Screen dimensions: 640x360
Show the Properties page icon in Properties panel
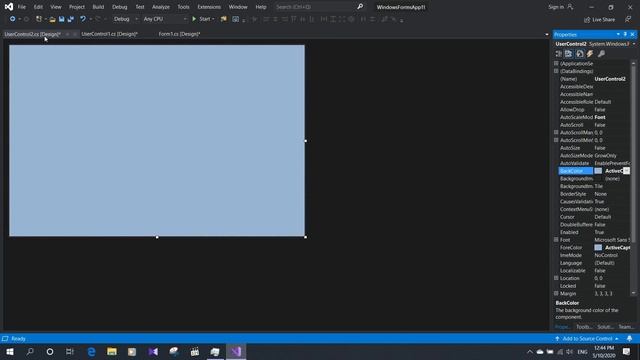580,53
